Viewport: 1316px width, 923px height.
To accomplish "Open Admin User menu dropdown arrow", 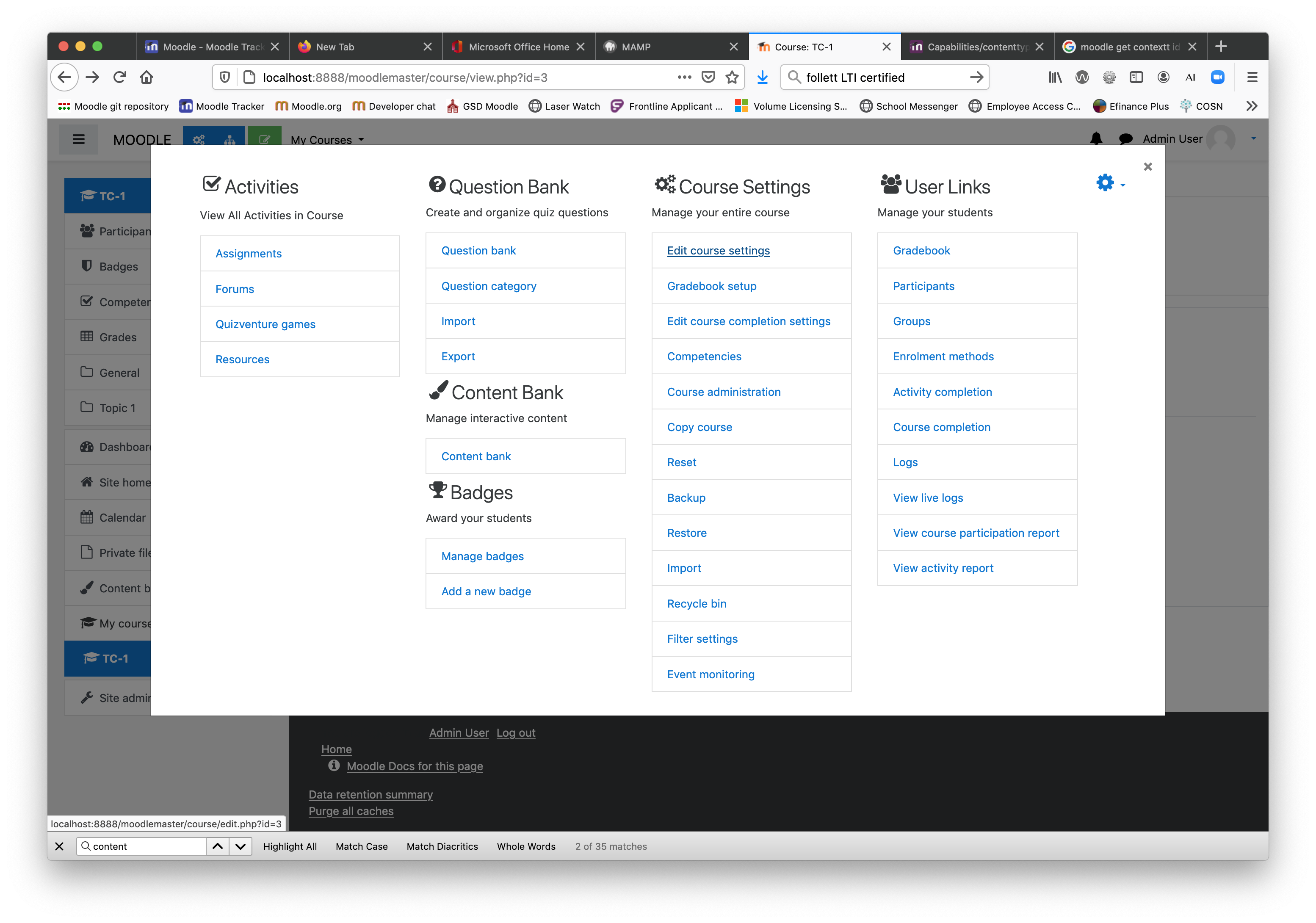I will tap(1253, 139).
